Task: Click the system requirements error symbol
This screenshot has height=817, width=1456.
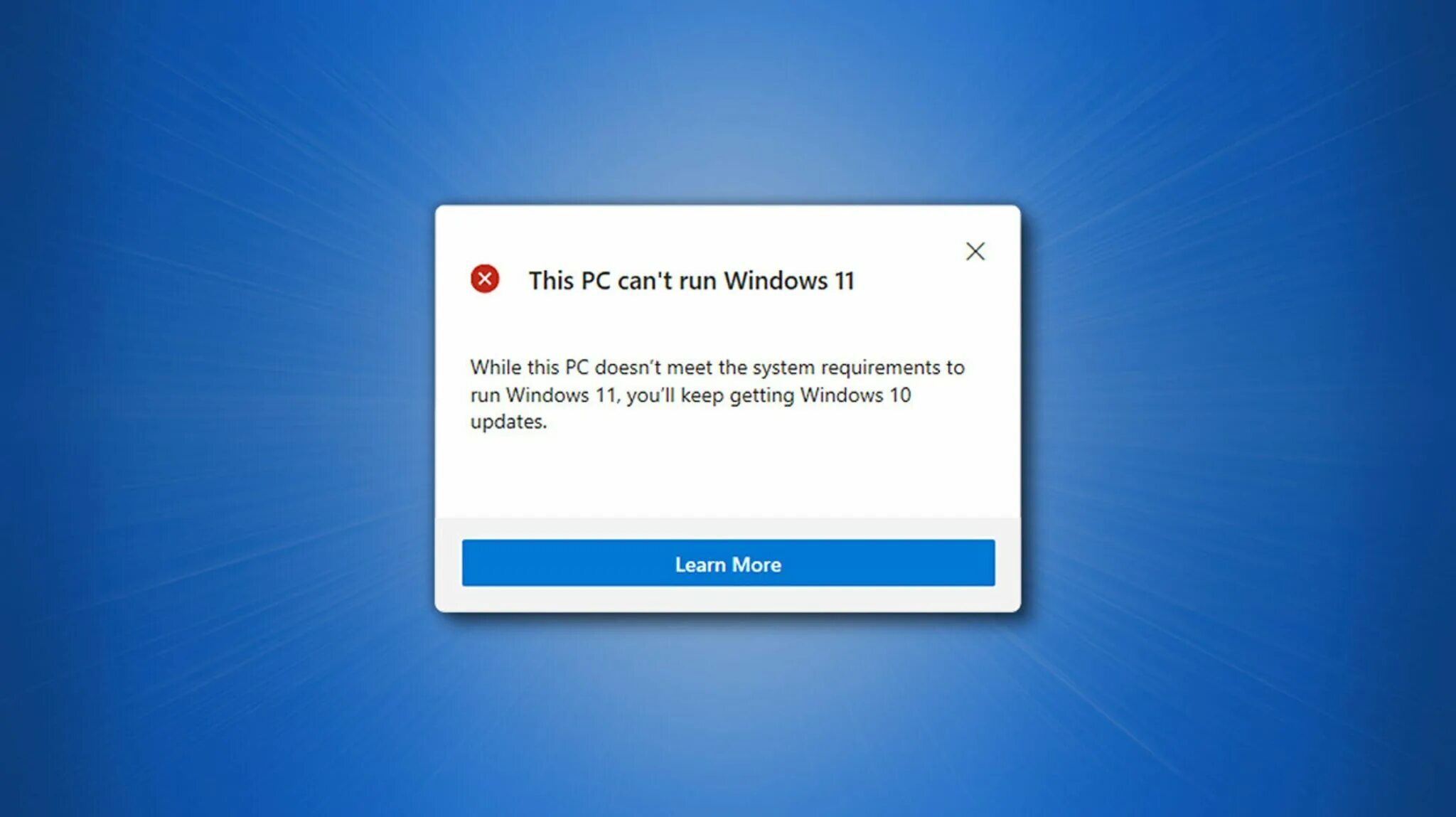Action: [483, 278]
